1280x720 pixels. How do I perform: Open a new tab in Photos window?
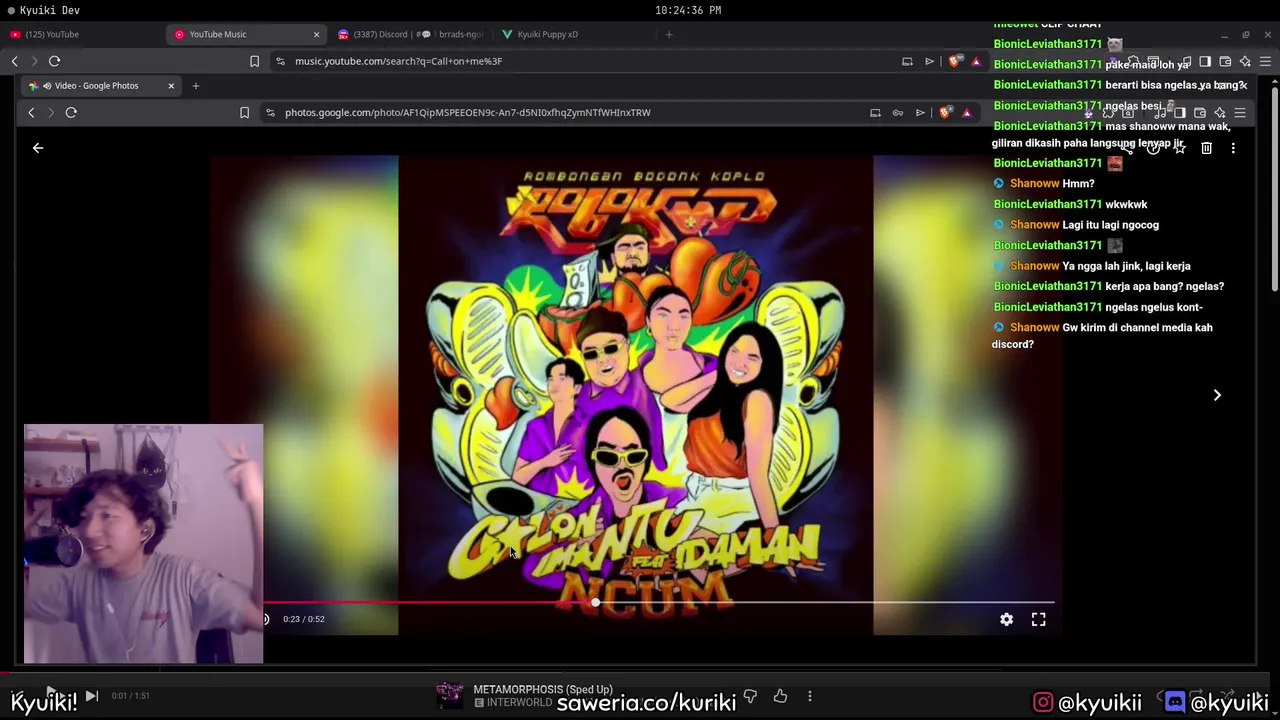pyautogui.click(x=196, y=86)
